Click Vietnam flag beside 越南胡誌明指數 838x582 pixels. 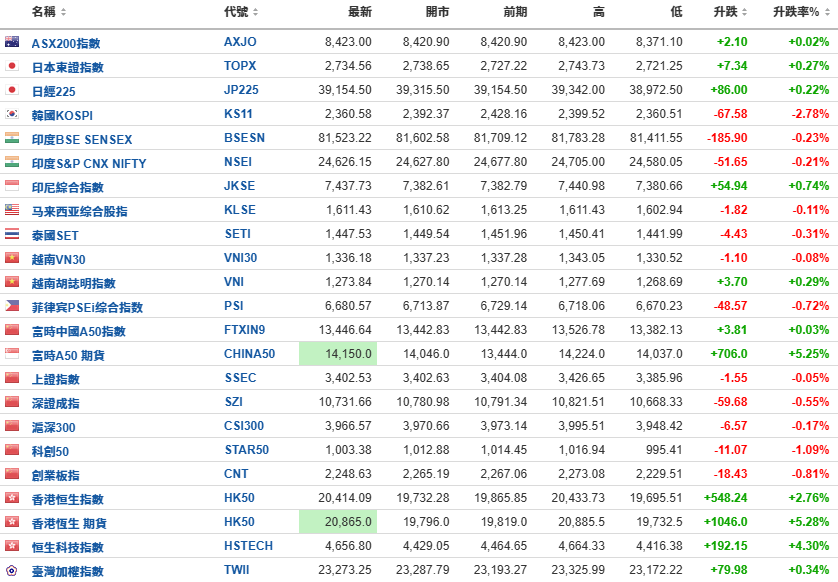click(x=12, y=282)
